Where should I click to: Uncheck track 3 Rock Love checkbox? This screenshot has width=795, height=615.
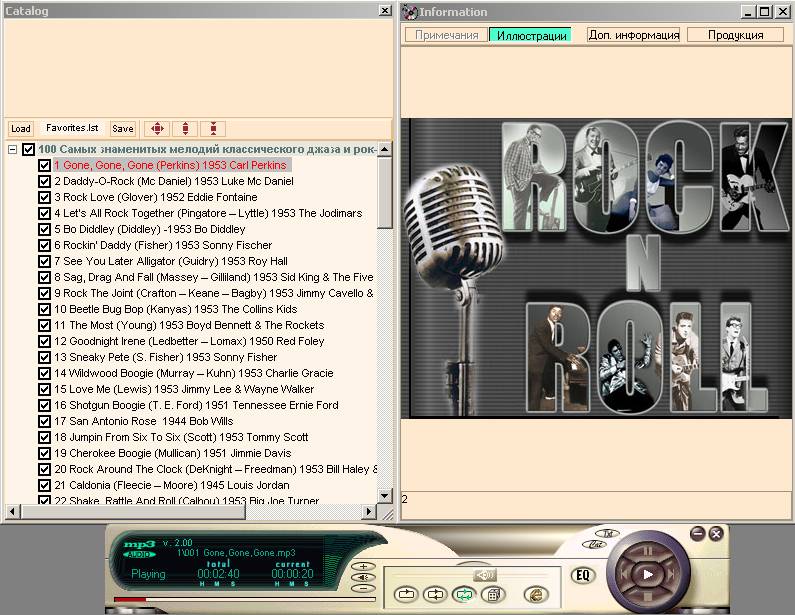pos(44,197)
